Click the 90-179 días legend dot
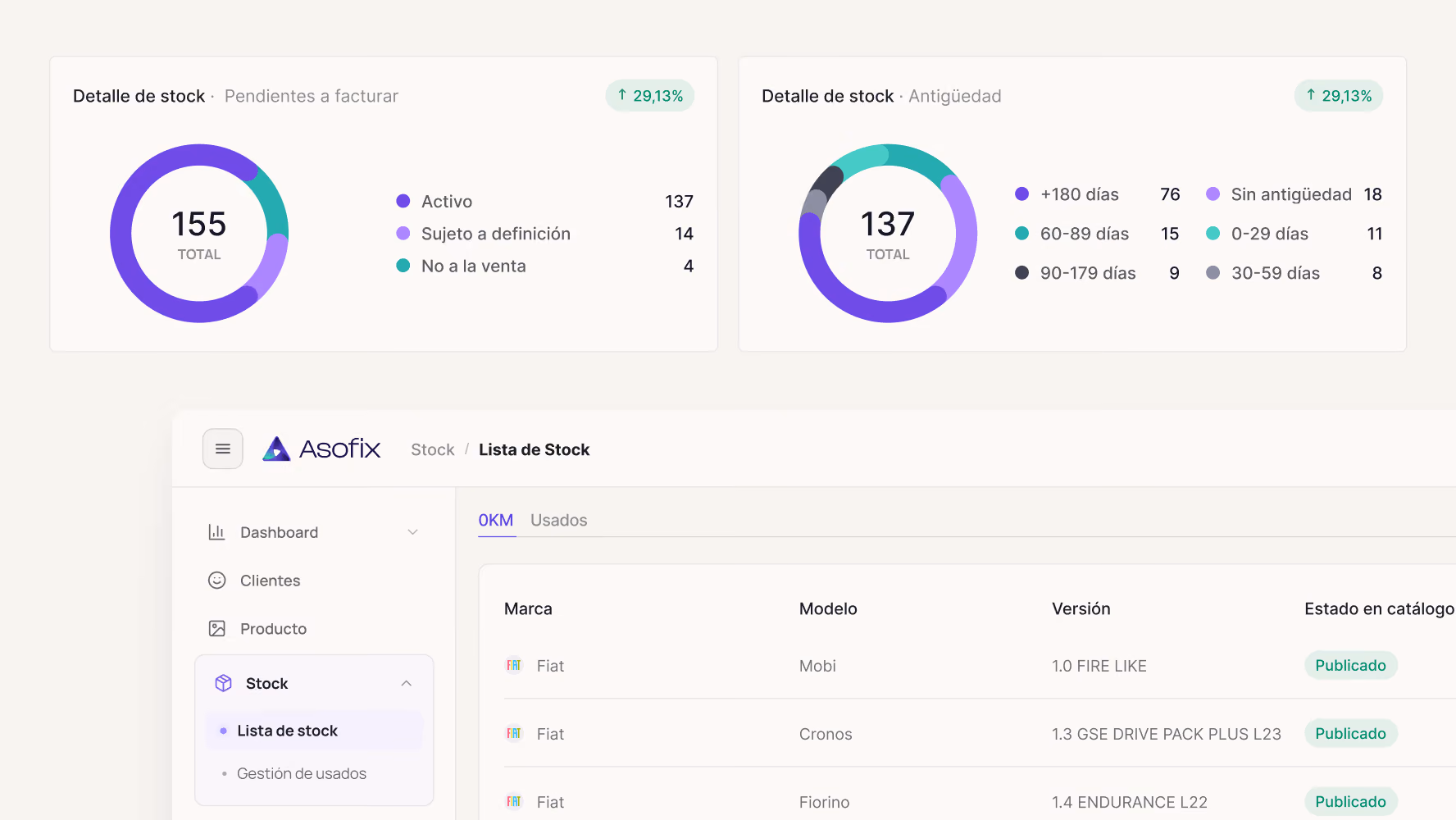The image size is (1456, 820). click(1021, 272)
